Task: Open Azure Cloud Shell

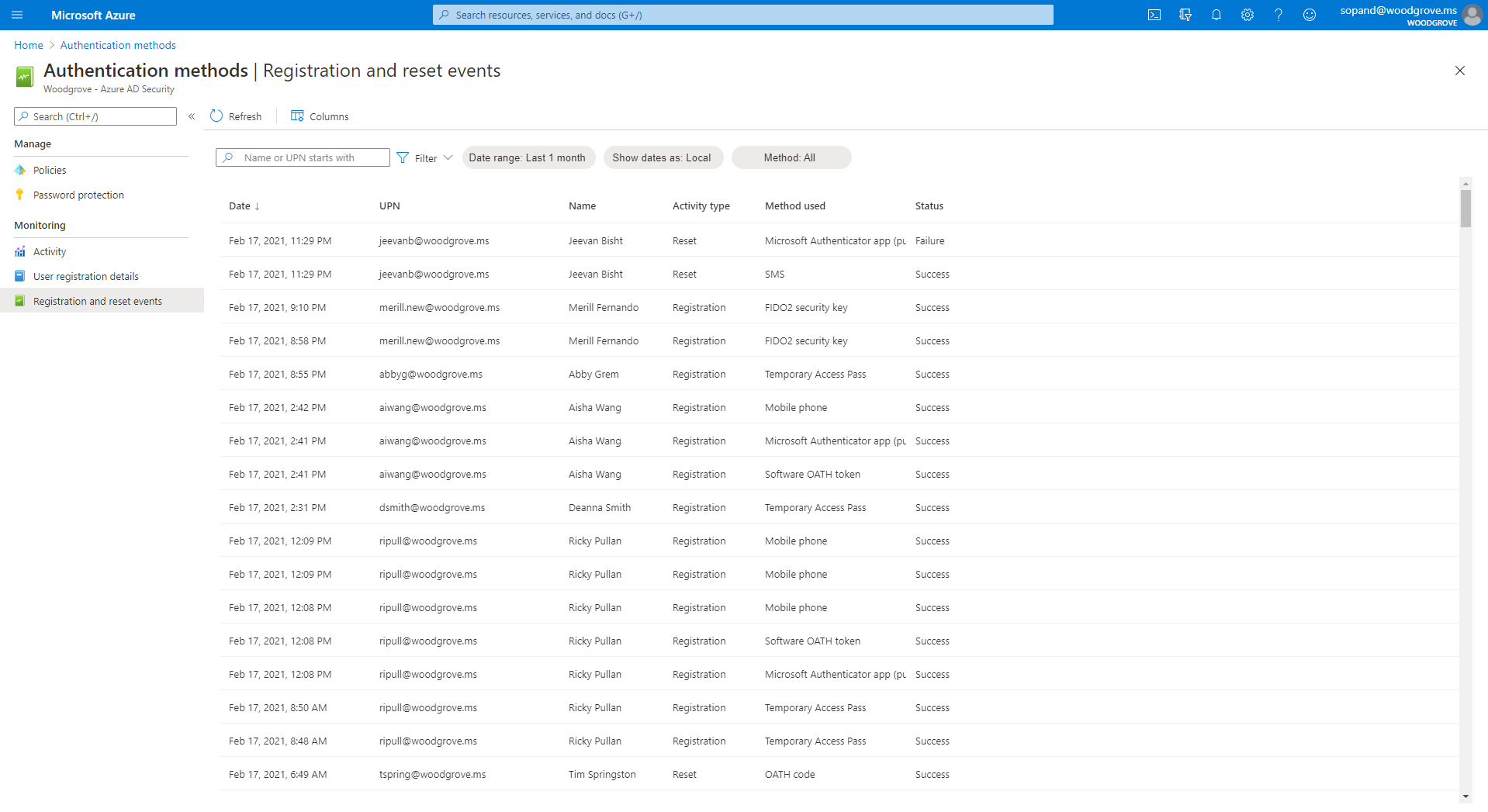Action: (x=1154, y=15)
